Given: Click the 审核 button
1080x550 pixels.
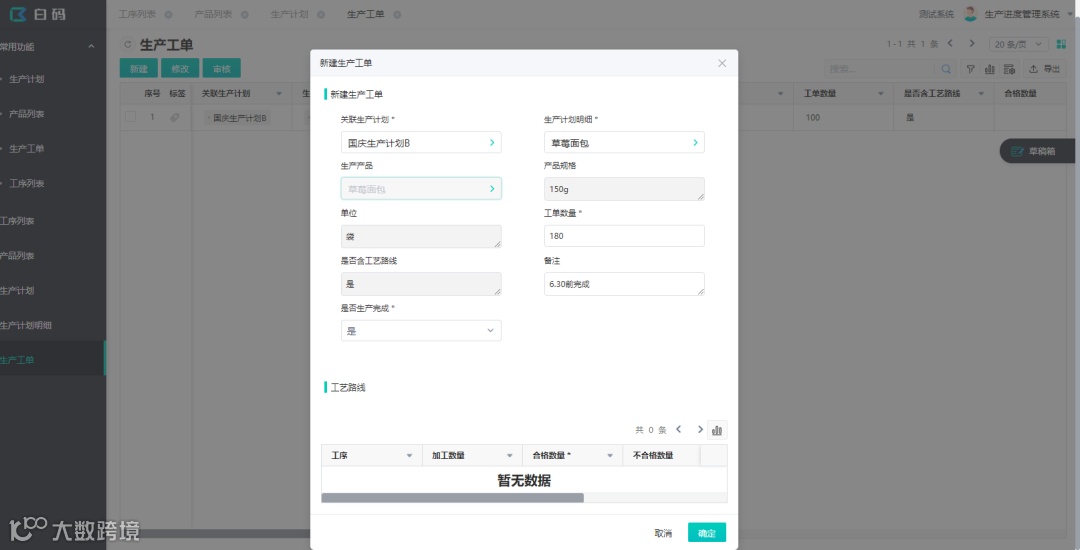Looking at the screenshot, I should 222,68.
